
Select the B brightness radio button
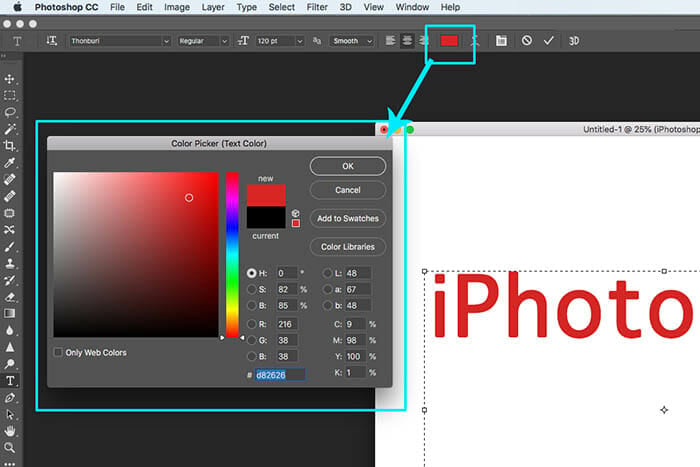(x=251, y=305)
